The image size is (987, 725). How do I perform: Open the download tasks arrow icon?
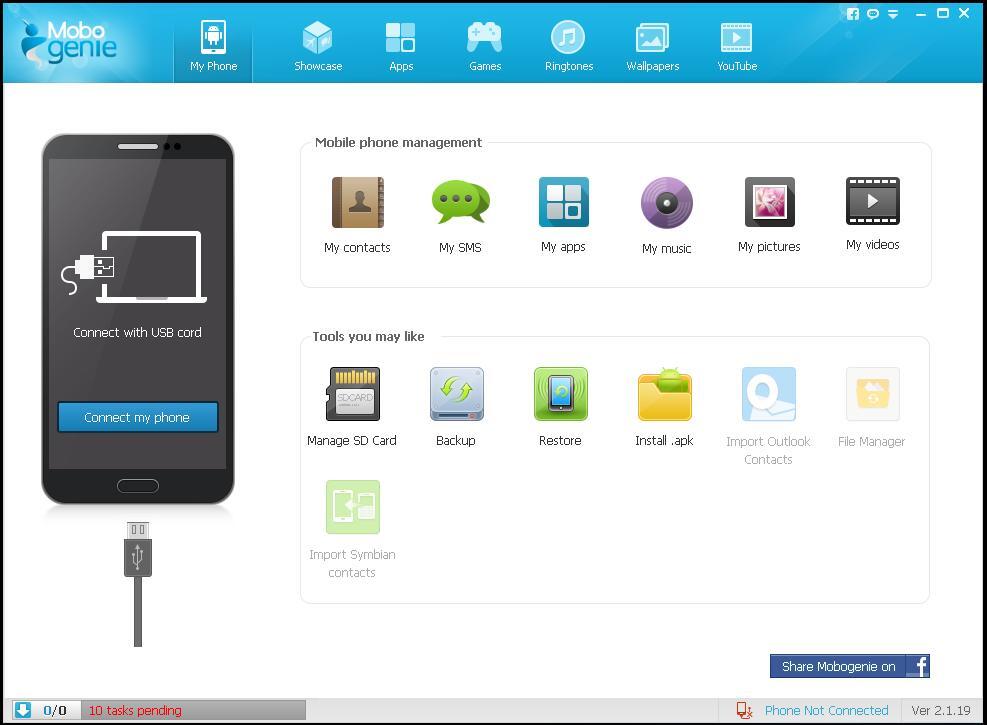tap(23, 710)
